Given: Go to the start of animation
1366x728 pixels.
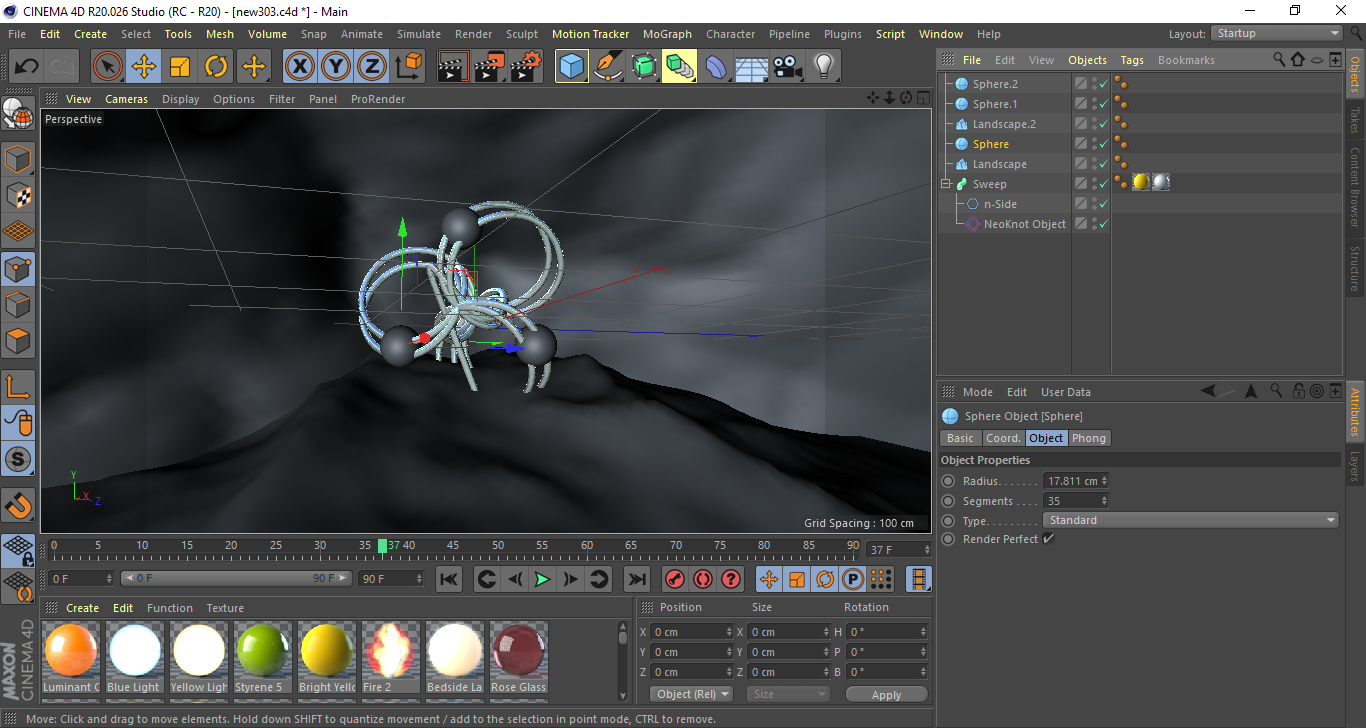Looking at the screenshot, I should (x=449, y=579).
